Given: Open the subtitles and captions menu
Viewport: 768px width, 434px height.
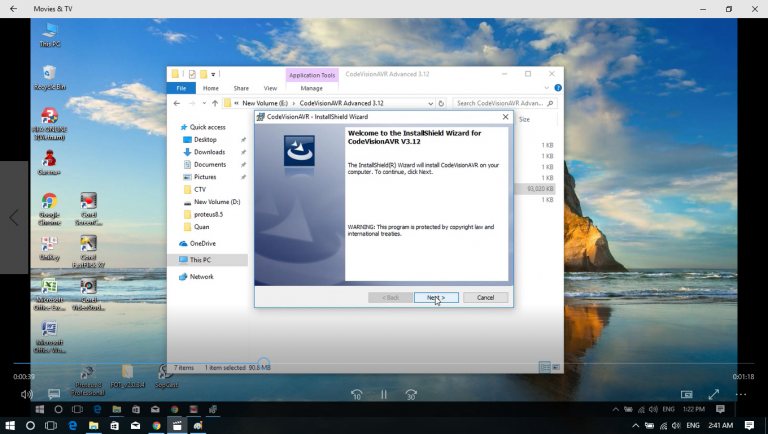Looking at the screenshot, I should point(54,394).
